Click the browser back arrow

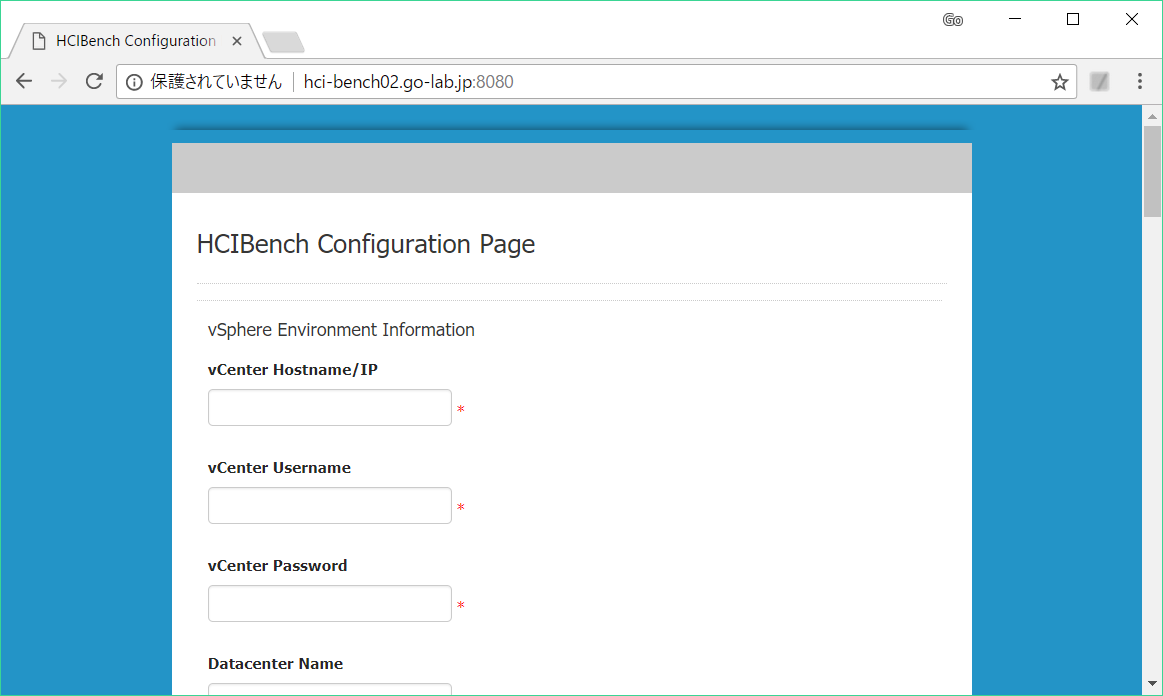pos(24,81)
